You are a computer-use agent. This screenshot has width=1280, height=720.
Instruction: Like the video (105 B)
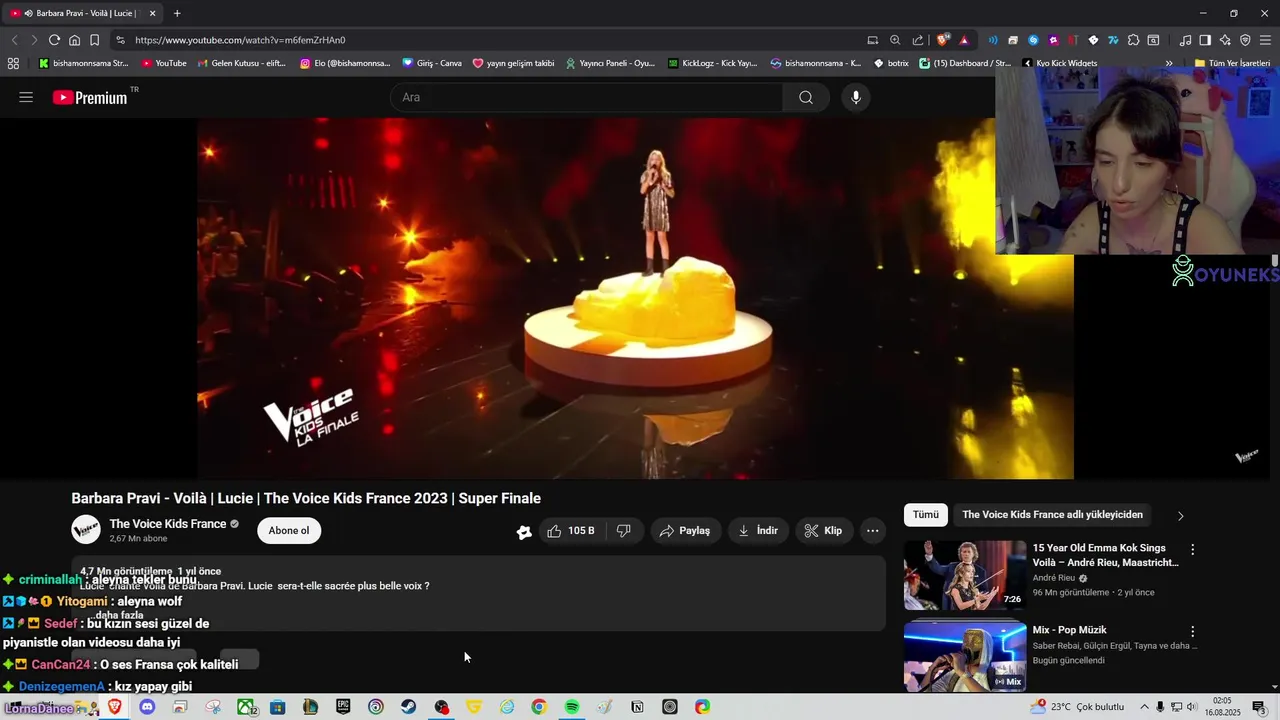(572, 531)
